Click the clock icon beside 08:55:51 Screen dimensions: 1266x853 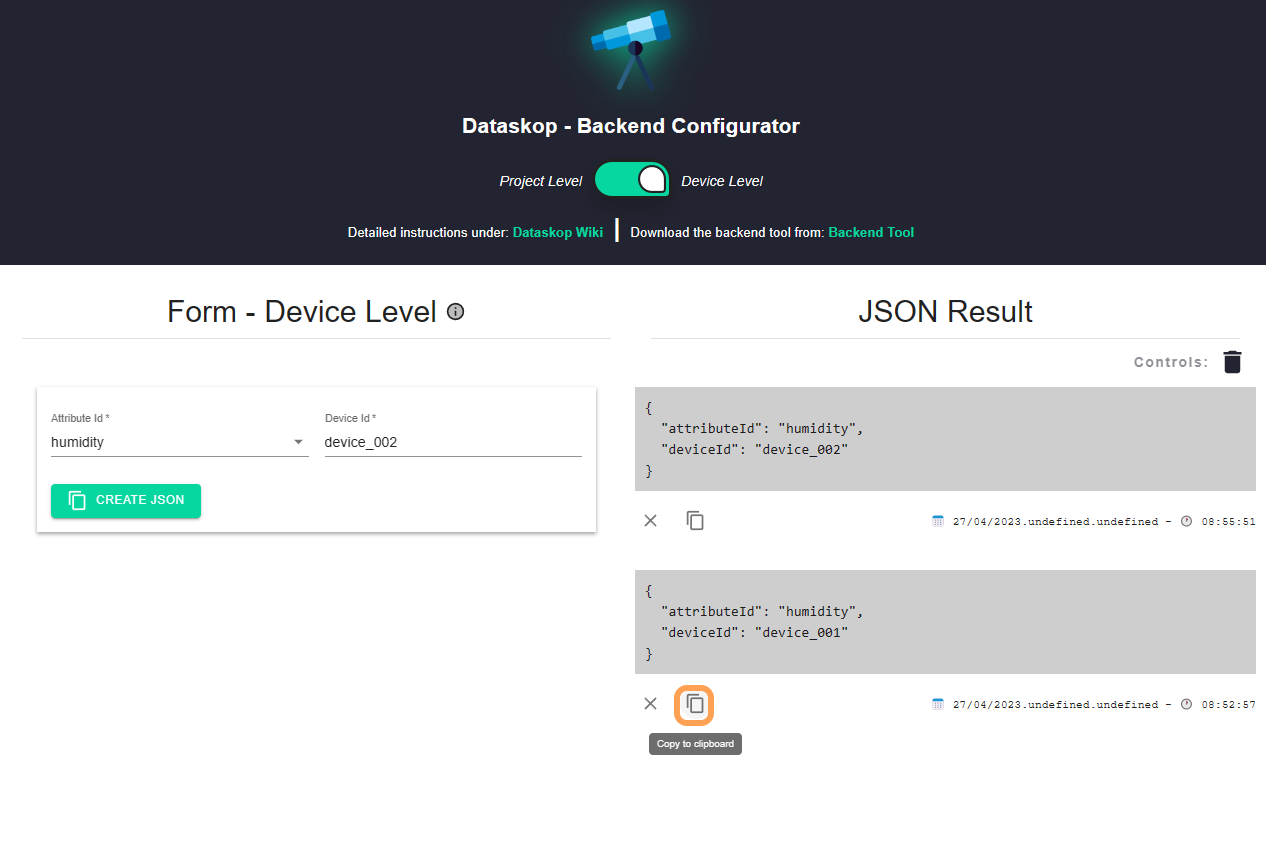1187,521
